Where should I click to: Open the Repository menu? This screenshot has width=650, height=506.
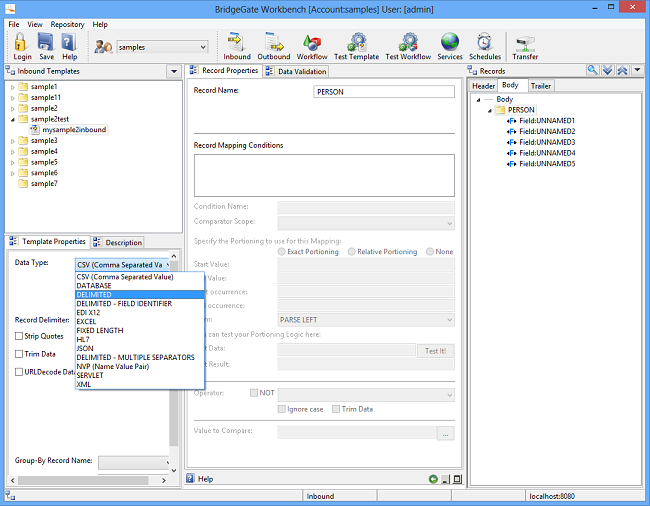pos(67,24)
